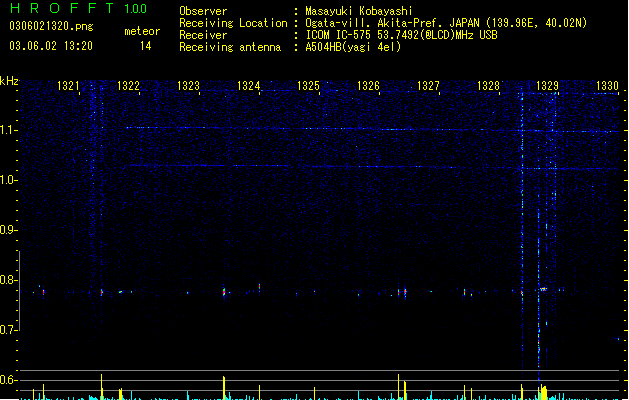Click the 1326 time marker
The height and width of the screenshot is (400, 629).
368,86
